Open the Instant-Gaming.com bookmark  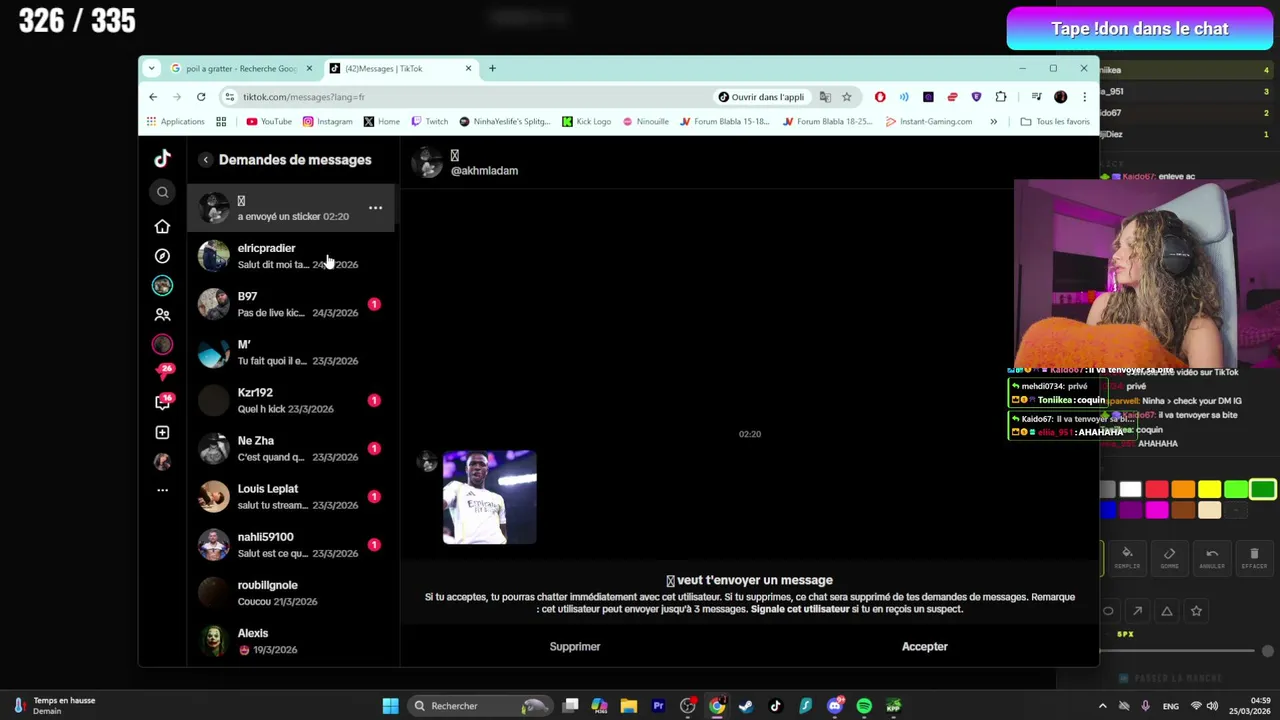tap(929, 122)
